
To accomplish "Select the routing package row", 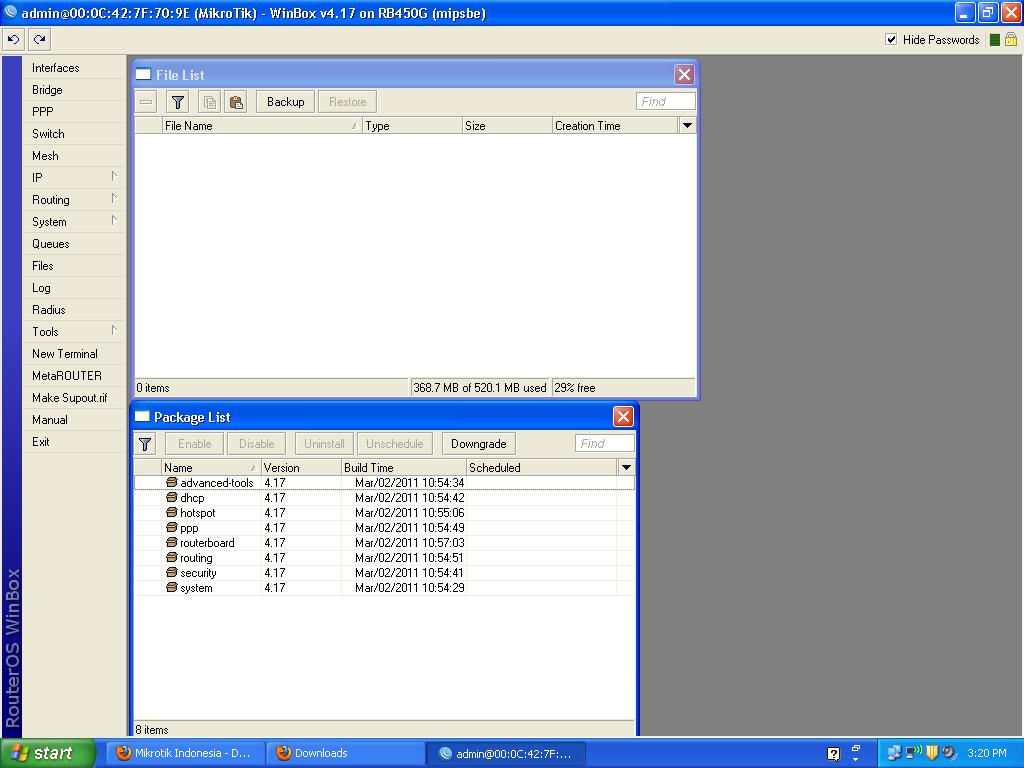I will click(x=384, y=558).
